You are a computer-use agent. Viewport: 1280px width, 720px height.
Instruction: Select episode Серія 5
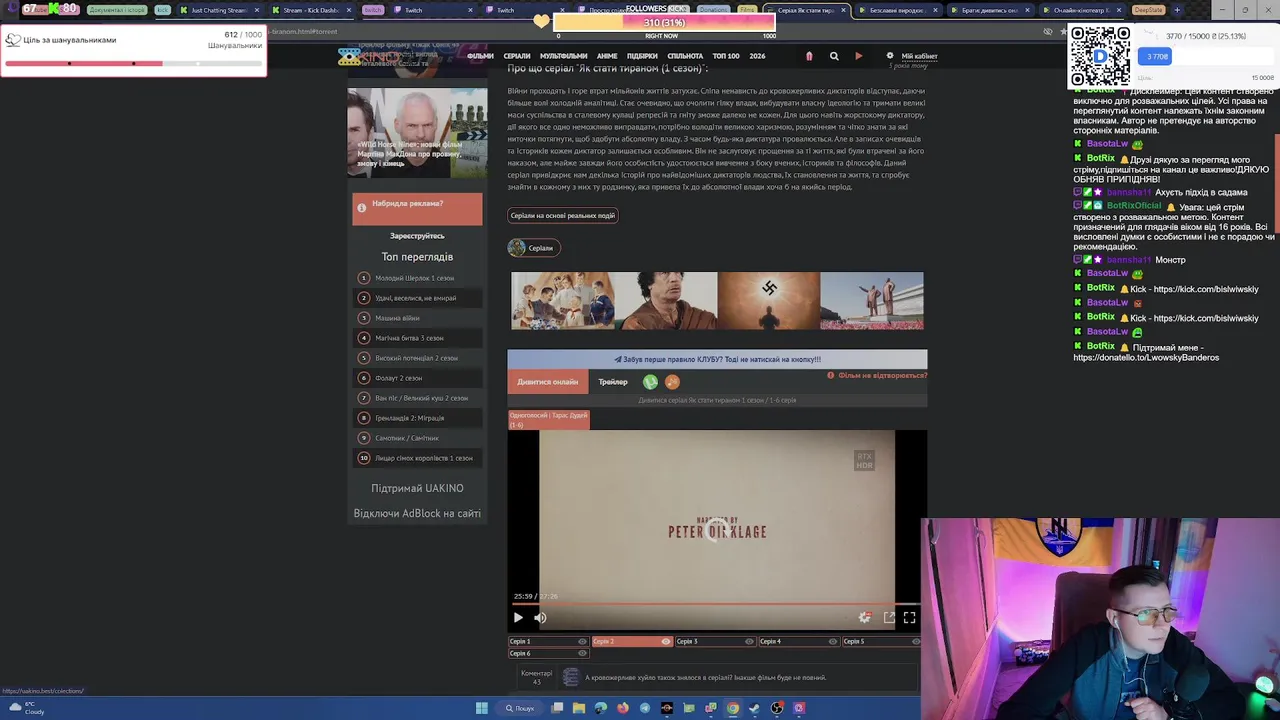click(x=881, y=641)
